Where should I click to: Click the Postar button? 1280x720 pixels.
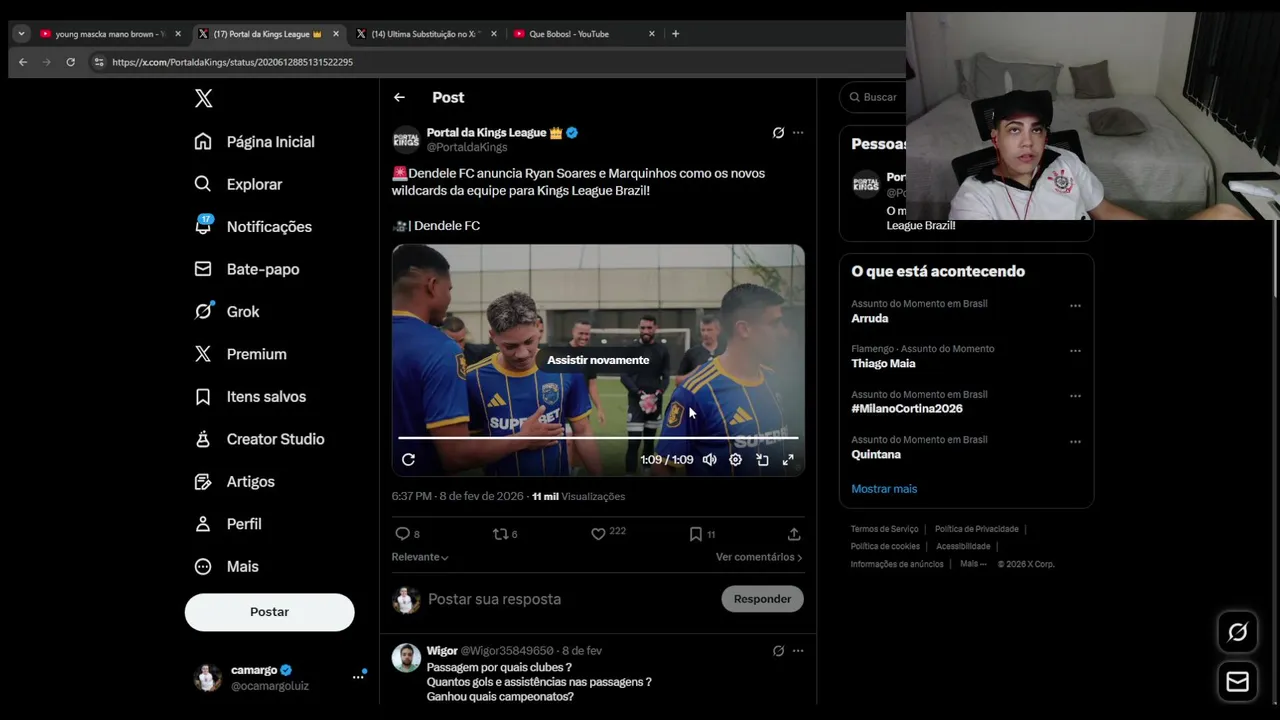(269, 612)
